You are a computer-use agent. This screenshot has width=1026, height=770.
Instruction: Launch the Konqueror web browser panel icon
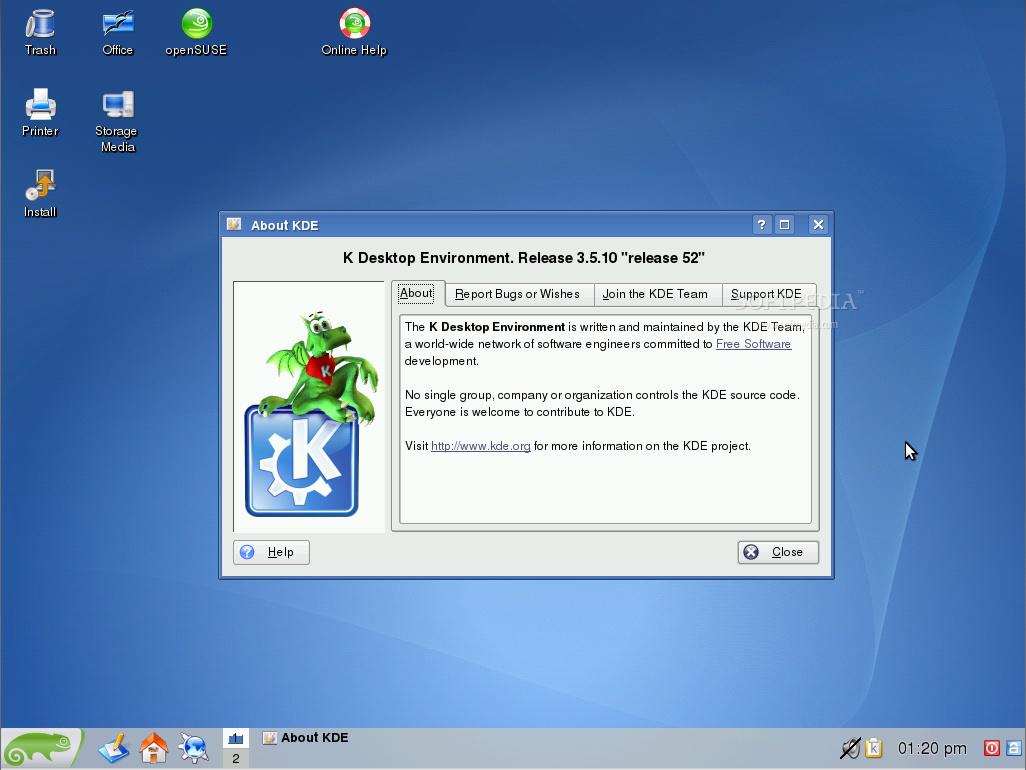coord(194,748)
